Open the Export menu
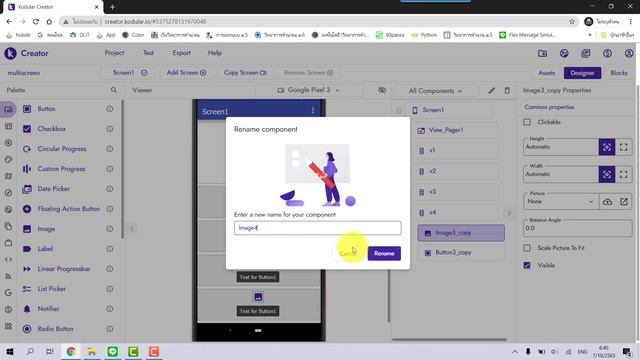This screenshot has width=640, height=360. coord(181,53)
